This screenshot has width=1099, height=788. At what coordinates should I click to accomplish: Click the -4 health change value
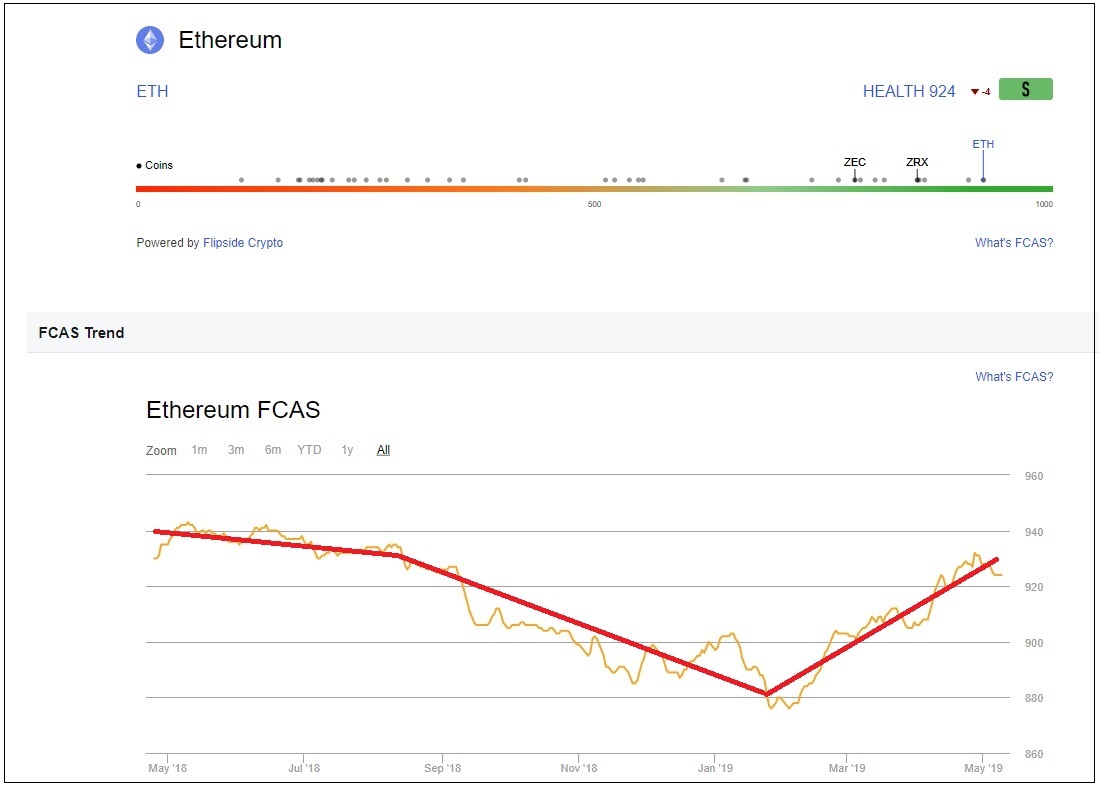point(985,92)
